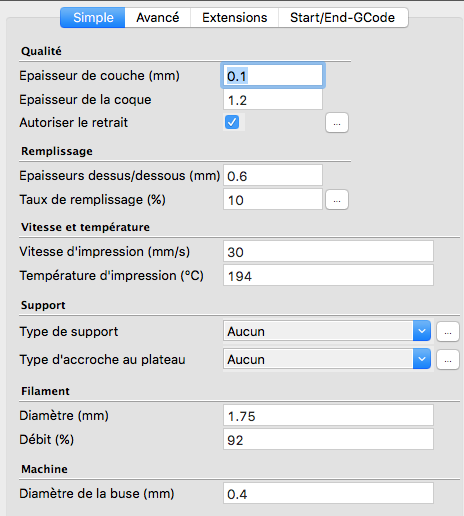
Task: Open platform adhesion ellipsis settings button
Action: click(448, 359)
